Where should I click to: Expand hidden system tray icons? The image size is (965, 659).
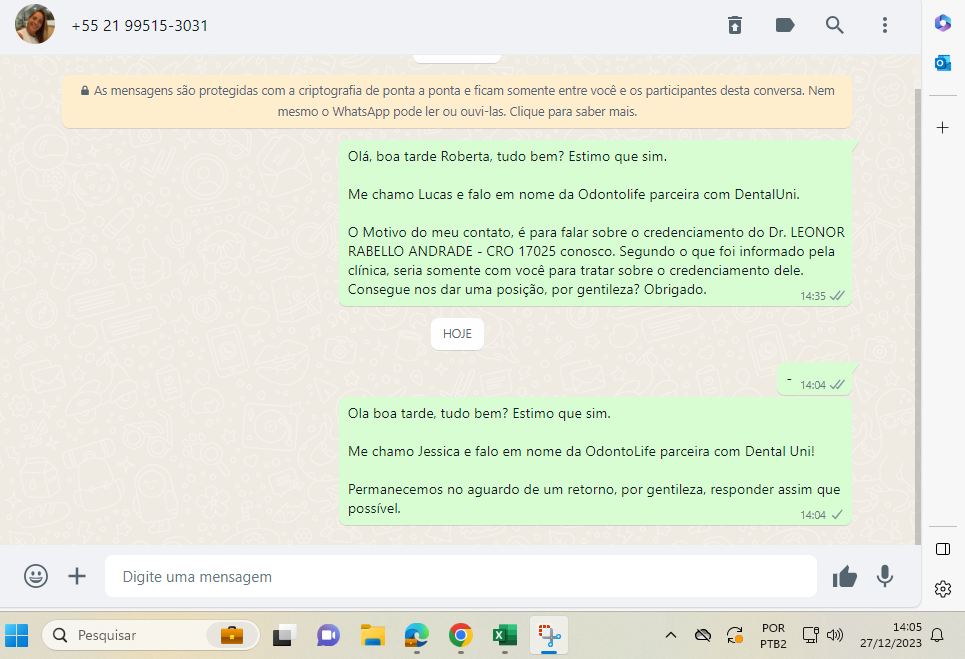[x=671, y=635]
